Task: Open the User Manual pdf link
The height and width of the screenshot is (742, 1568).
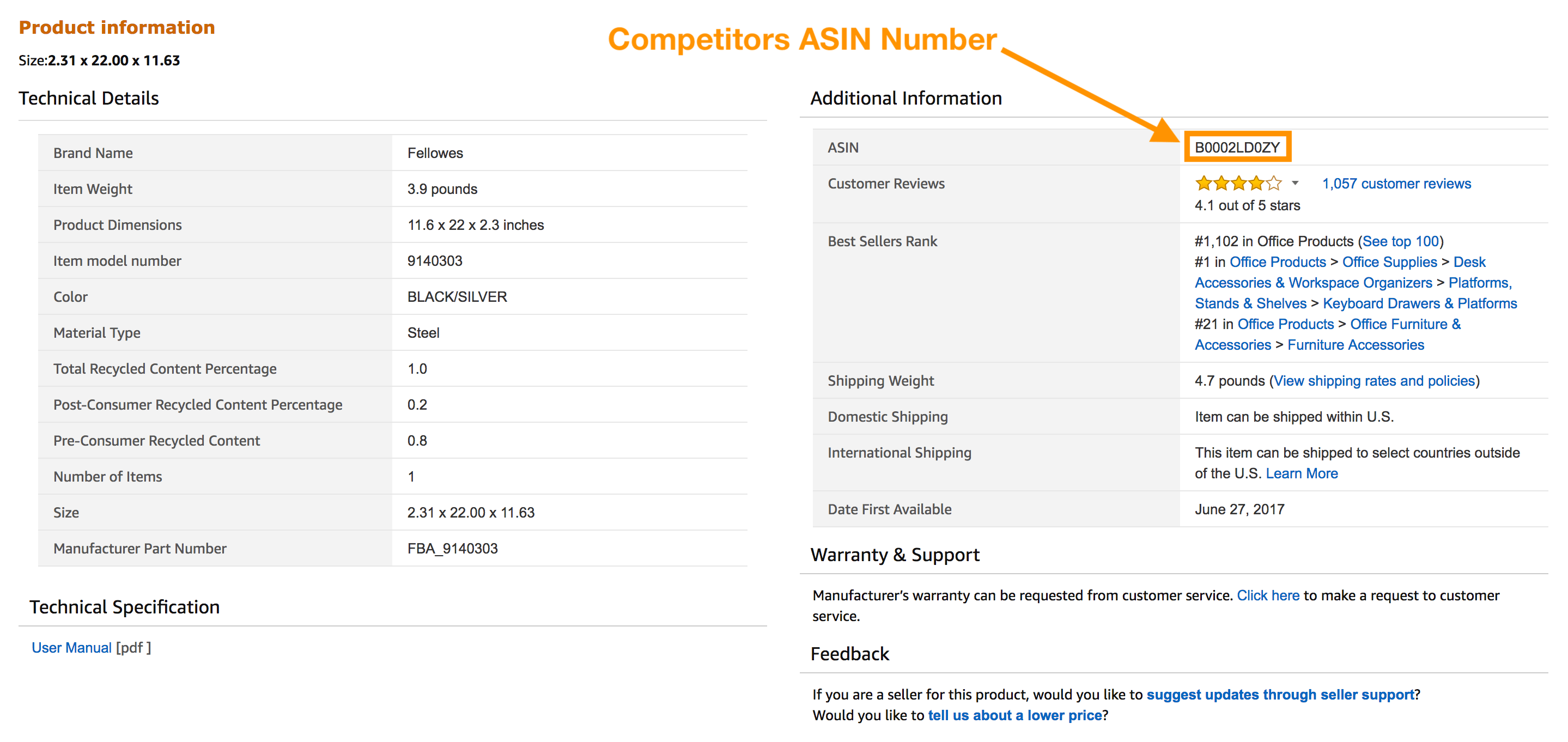Action: click(x=71, y=648)
